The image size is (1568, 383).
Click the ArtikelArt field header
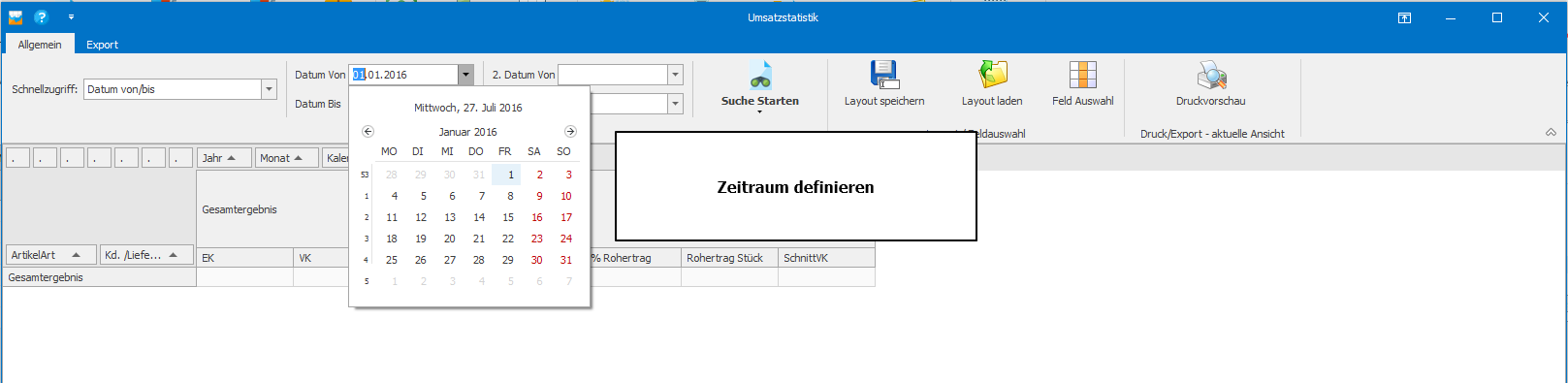(51, 255)
